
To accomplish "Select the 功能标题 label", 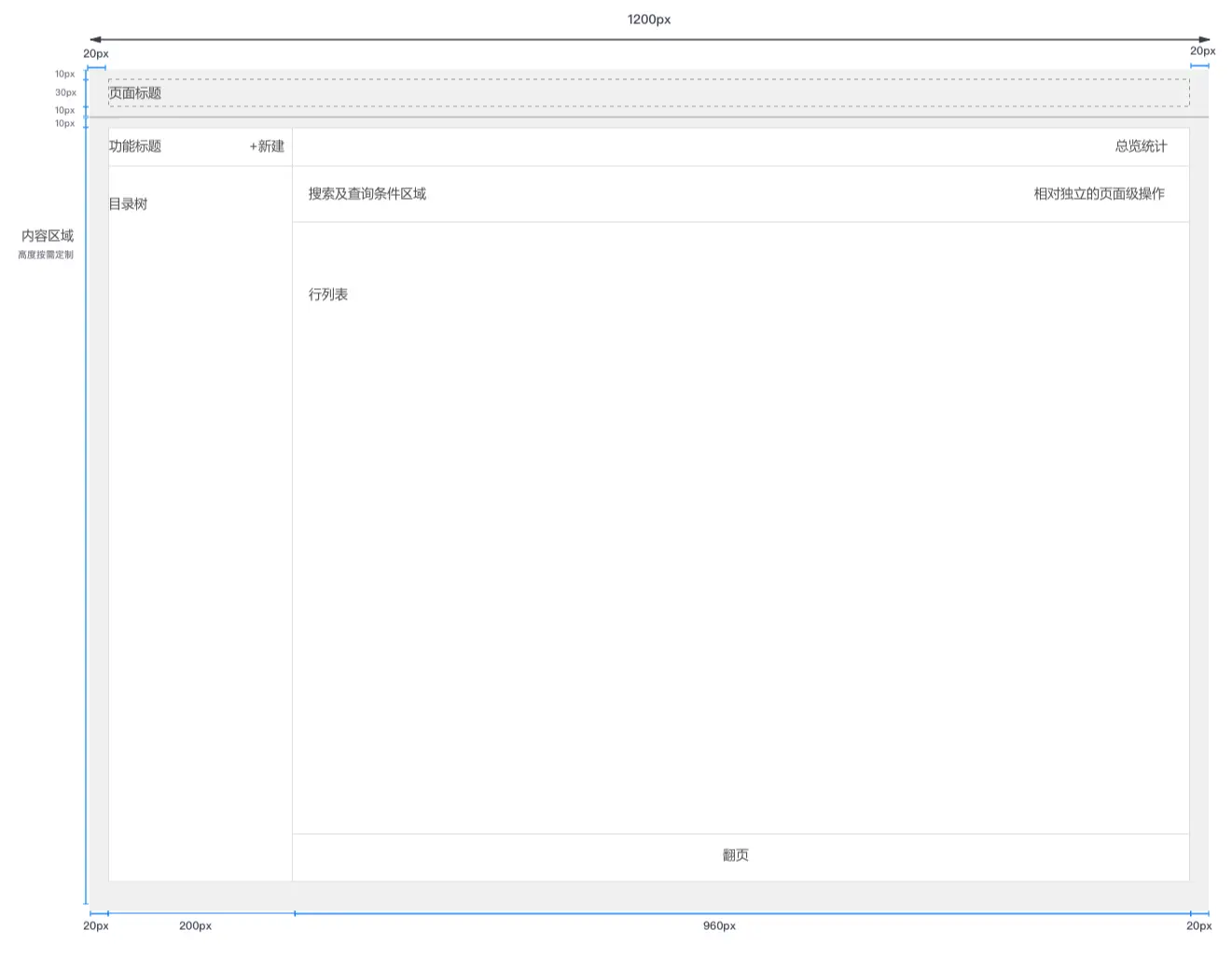I will click(135, 146).
